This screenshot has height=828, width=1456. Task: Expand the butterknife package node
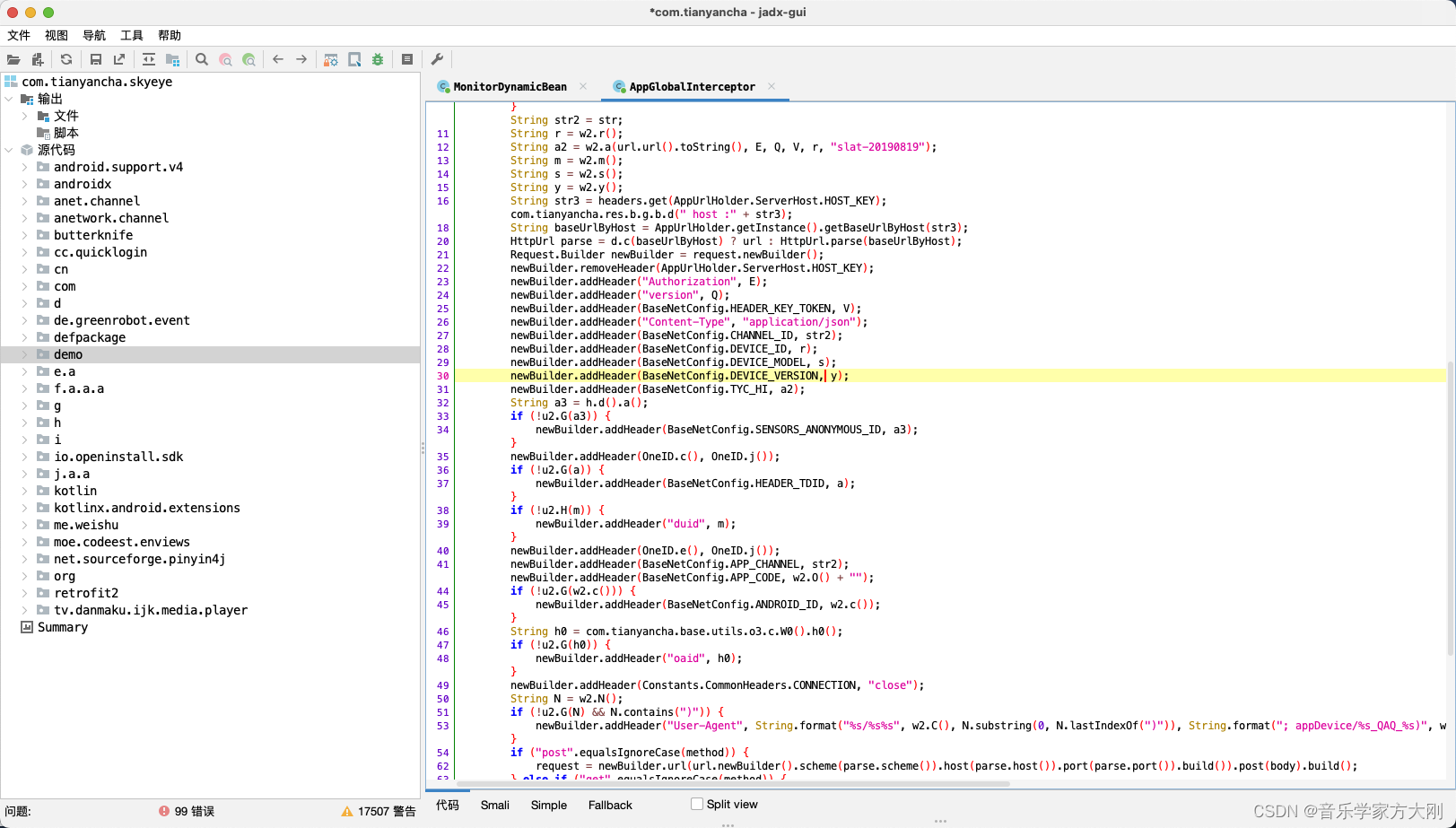[x=24, y=235]
